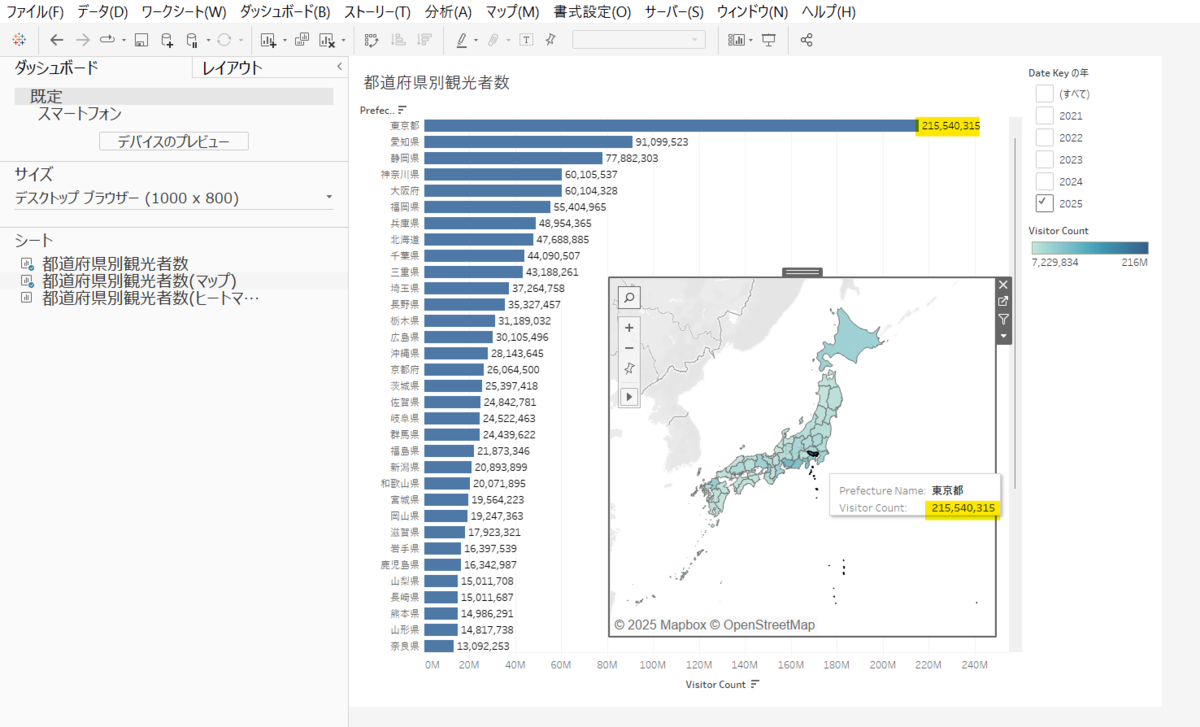Click the add new data source icon
This screenshot has width=1200, height=727.
(x=167, y=40)
